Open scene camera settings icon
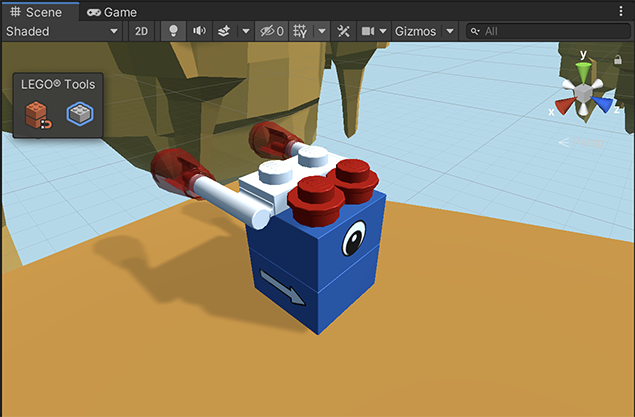635x417 pixels. pyautogui.click(x=368, y=31)
